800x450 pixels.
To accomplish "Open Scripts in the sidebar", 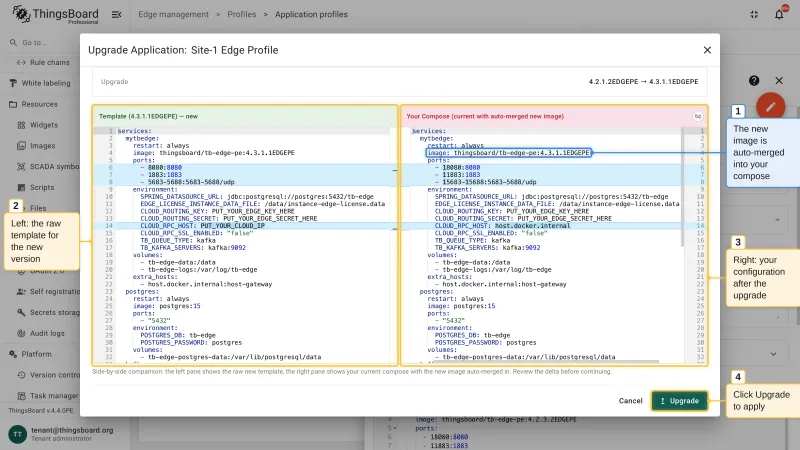I will tap(42, 187).
